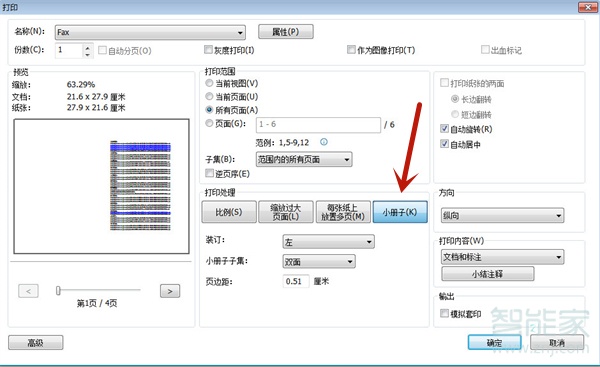Click the info icon next to 范例 example

324,142
